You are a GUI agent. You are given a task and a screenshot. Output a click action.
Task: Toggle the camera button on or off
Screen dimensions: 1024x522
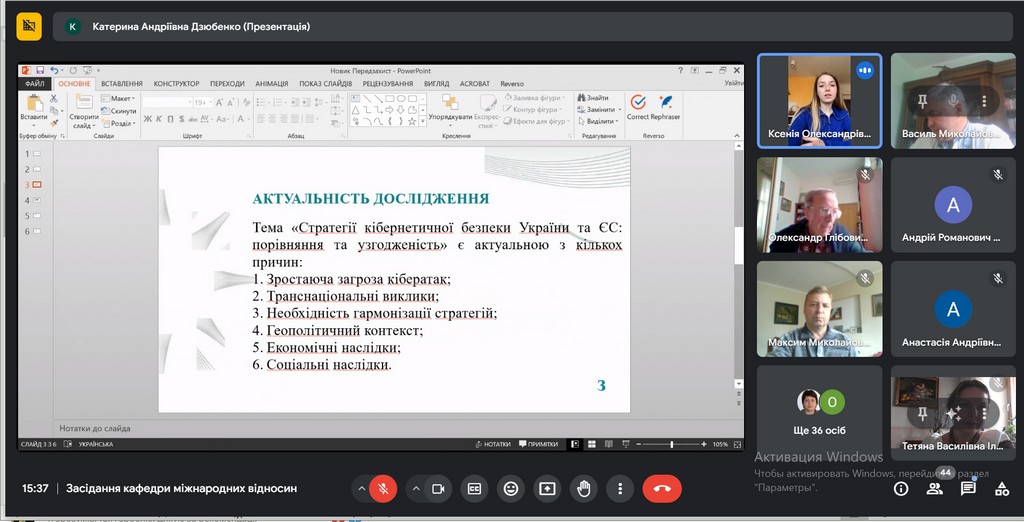(x=437, y=489)
